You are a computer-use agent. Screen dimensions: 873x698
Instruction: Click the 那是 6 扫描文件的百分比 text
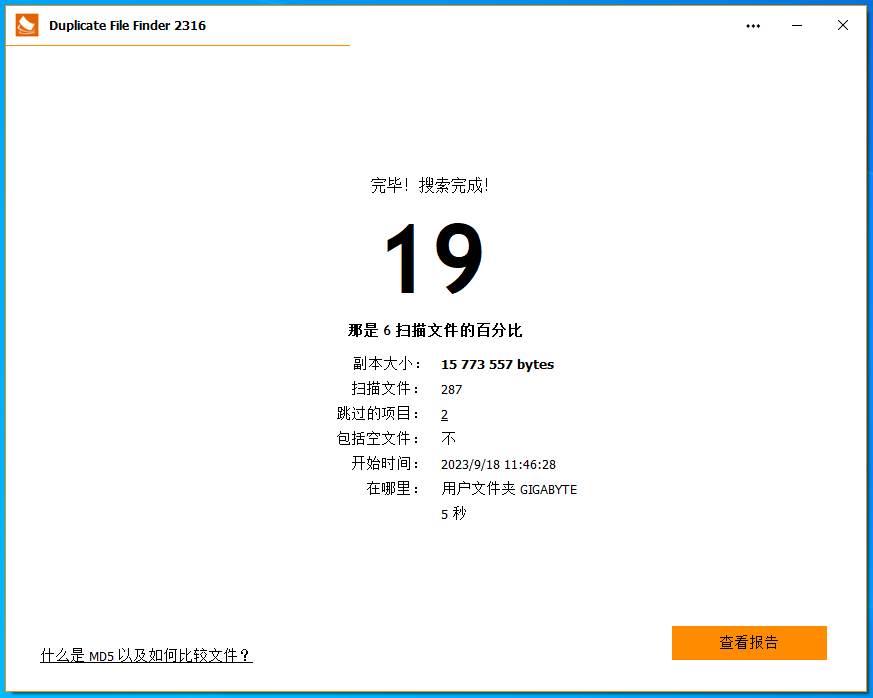coord(435,330)
